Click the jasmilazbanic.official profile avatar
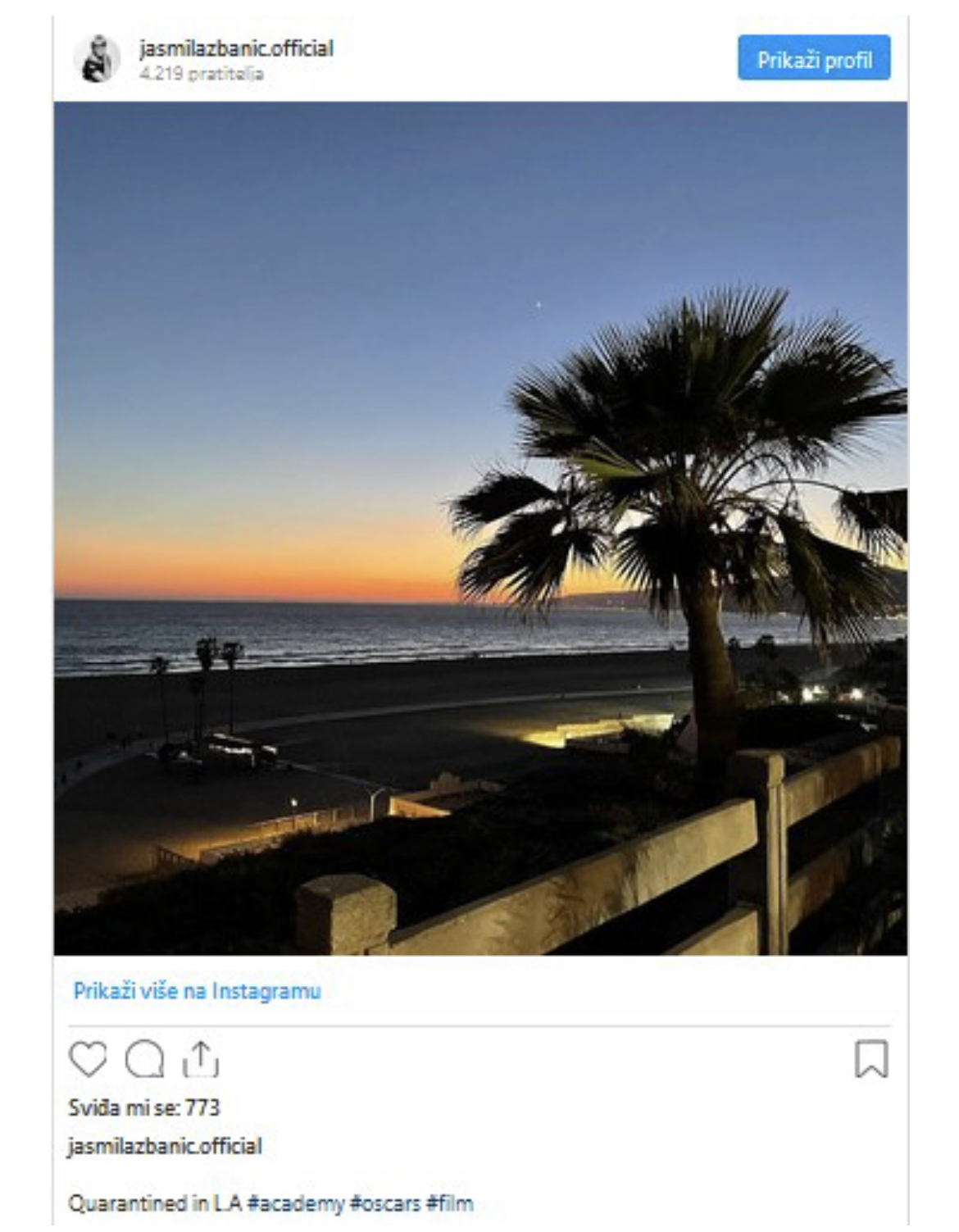Viewport: 959px width, 1232px height. (x=97, y=59)
